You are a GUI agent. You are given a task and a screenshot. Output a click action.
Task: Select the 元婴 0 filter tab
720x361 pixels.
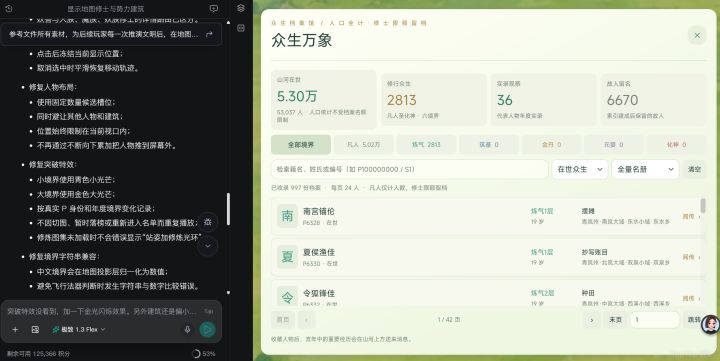pos(614,145)
